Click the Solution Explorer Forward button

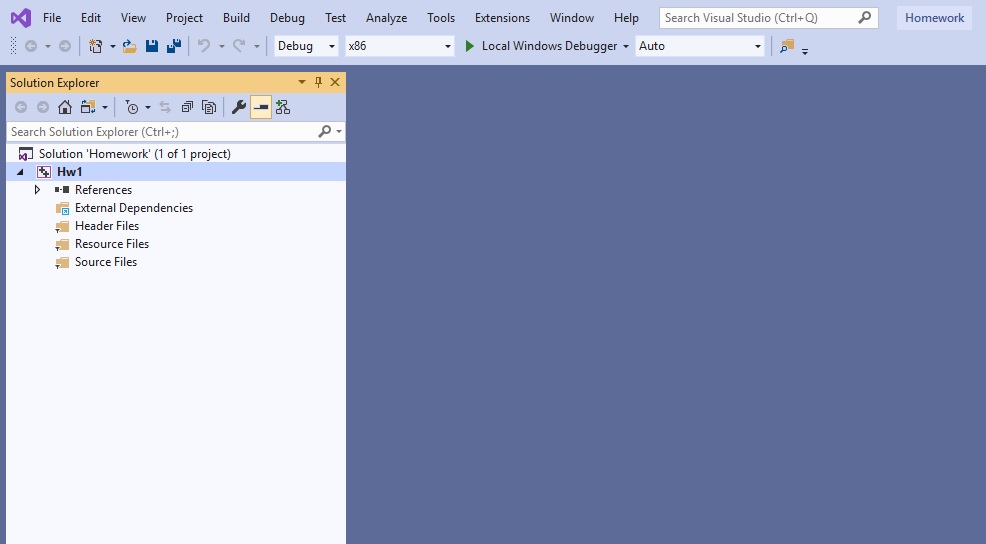tap(43, 108)
